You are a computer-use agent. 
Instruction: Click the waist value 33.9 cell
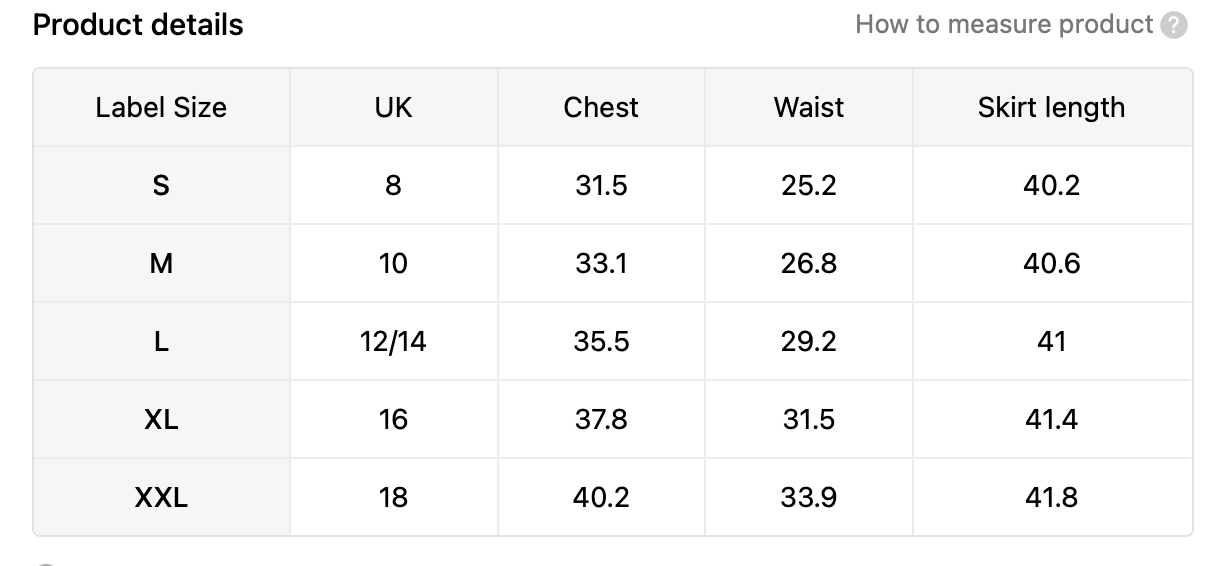tap(809, 497)
